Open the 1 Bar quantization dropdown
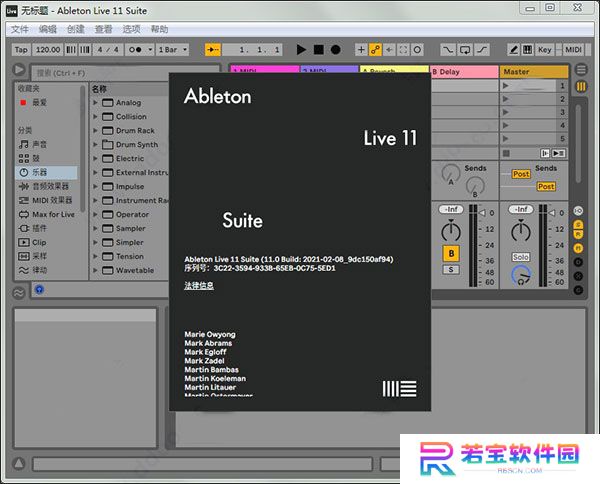600x484 pixels. coord(173,50)
